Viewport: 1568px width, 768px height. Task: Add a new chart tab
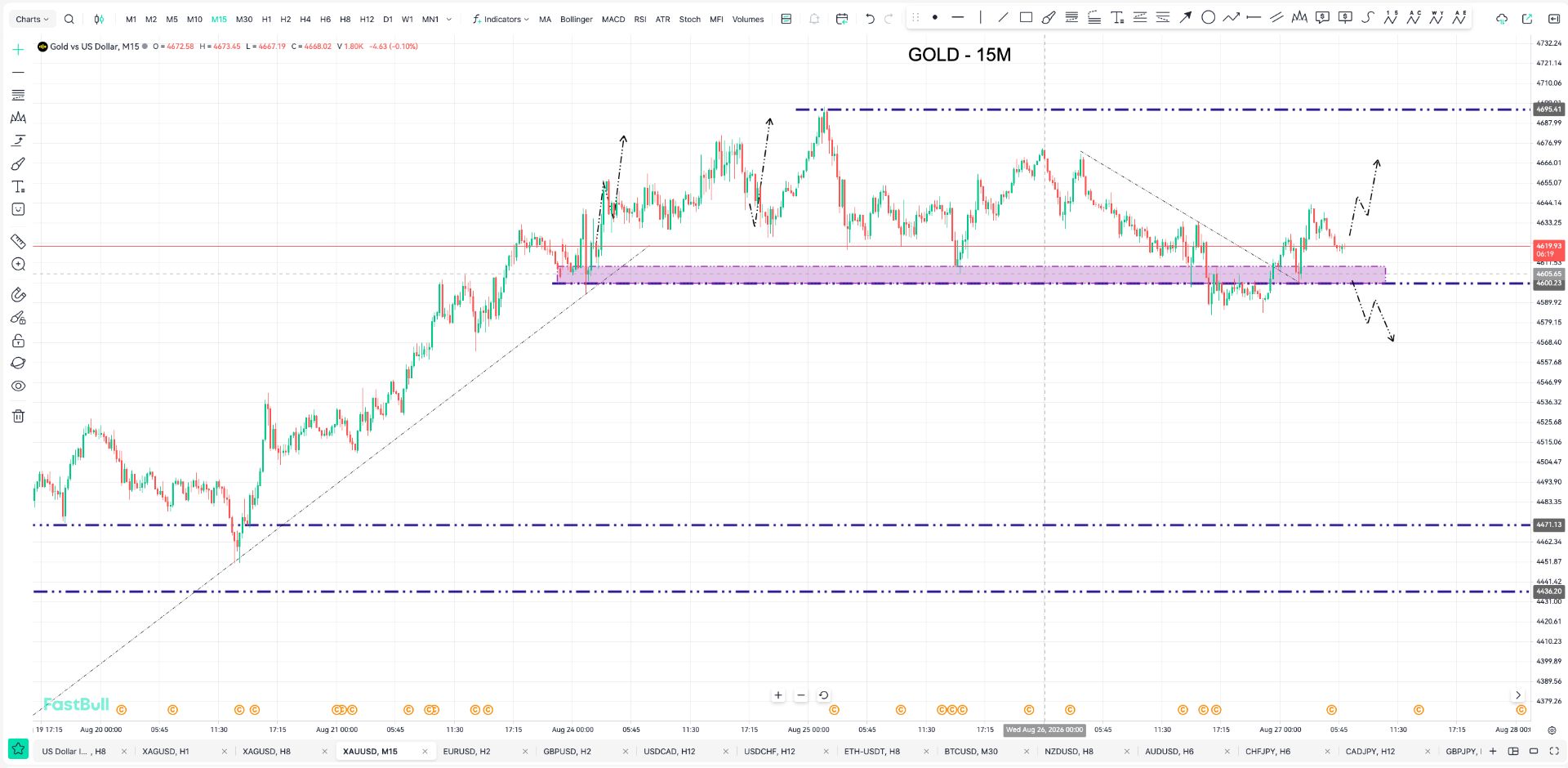1493,751
